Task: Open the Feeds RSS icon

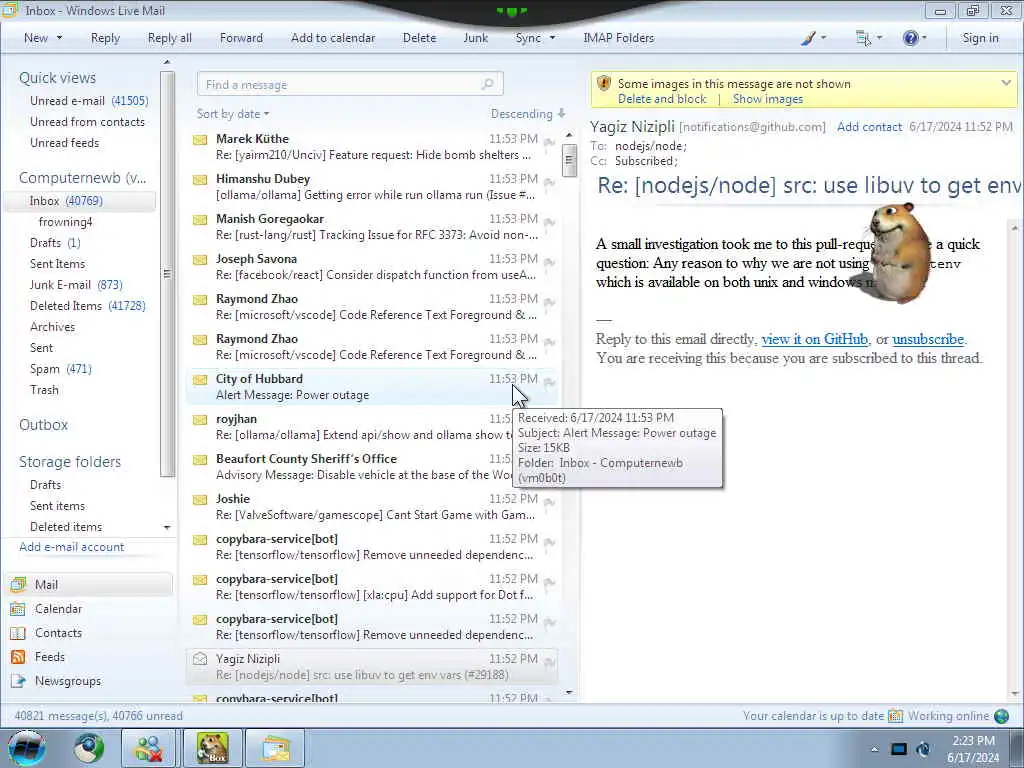Action: (18, 657)
